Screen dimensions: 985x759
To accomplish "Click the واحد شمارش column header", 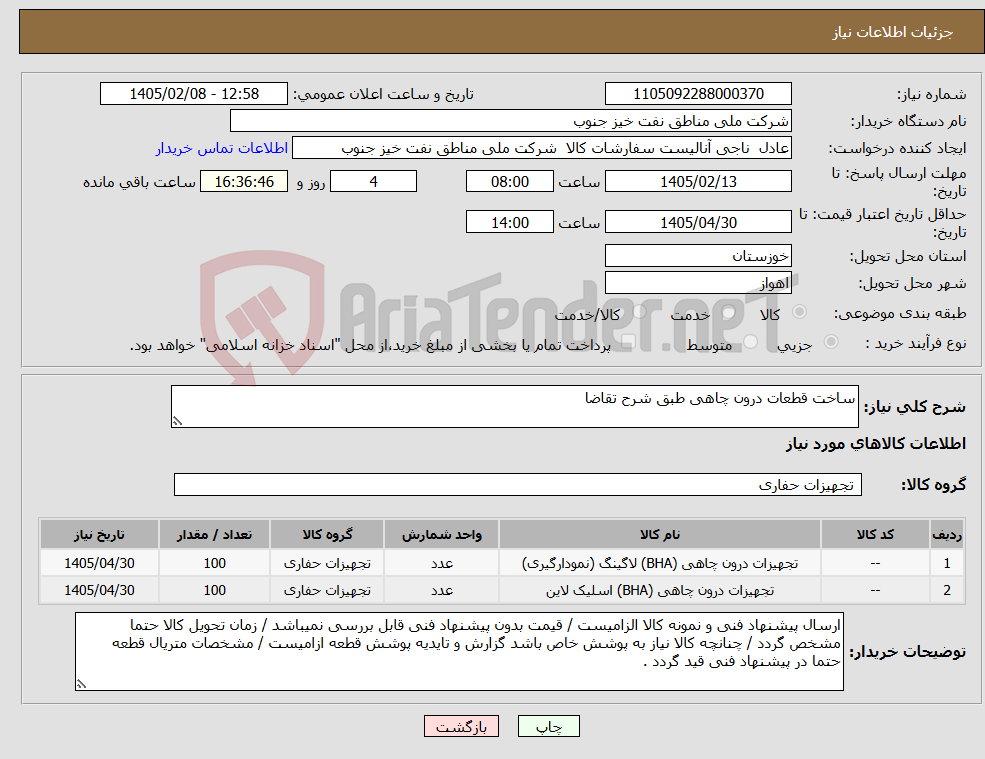I will tap(442, 535).
